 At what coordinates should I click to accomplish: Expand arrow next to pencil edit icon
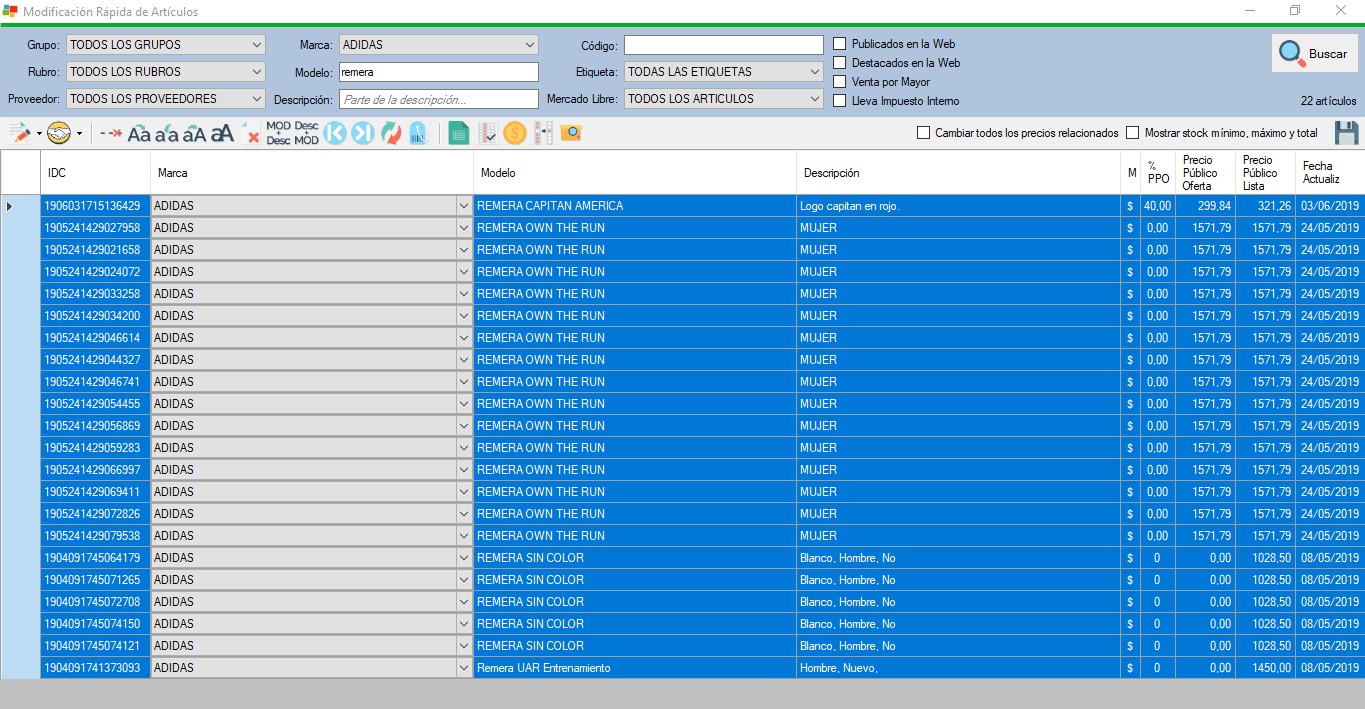[39, 133]
